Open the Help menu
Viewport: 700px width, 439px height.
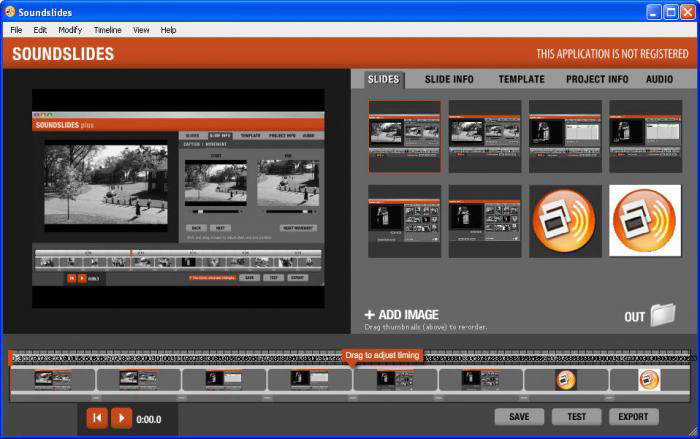[168, 30]
